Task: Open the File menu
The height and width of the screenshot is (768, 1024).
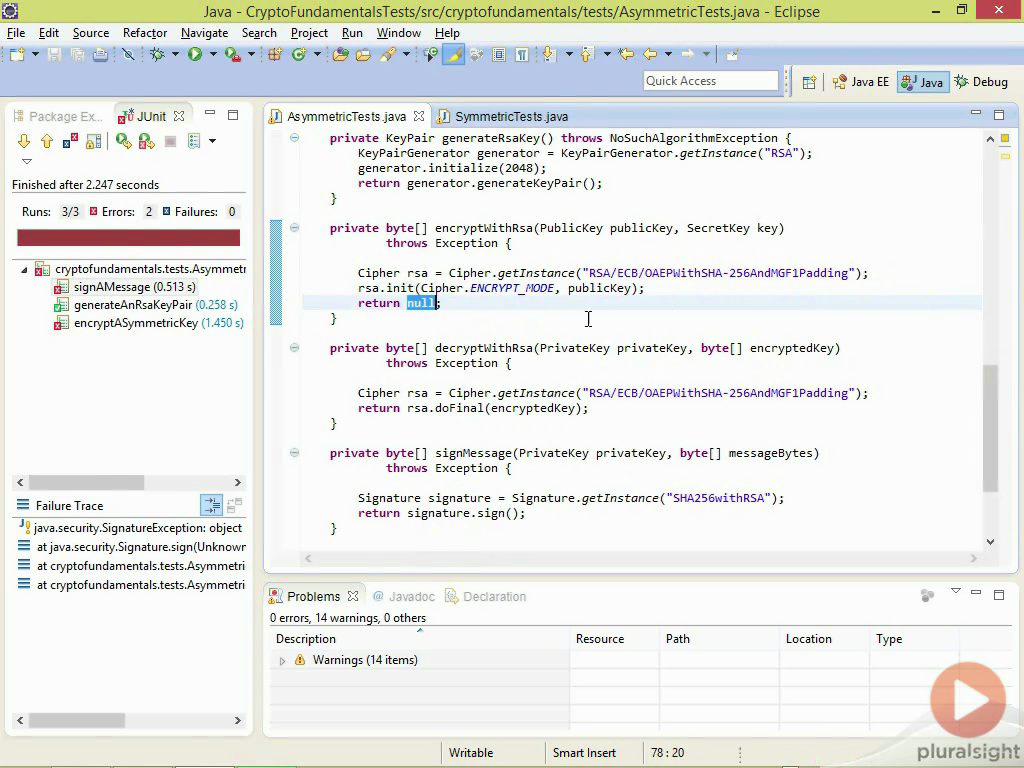Action: 16,33
